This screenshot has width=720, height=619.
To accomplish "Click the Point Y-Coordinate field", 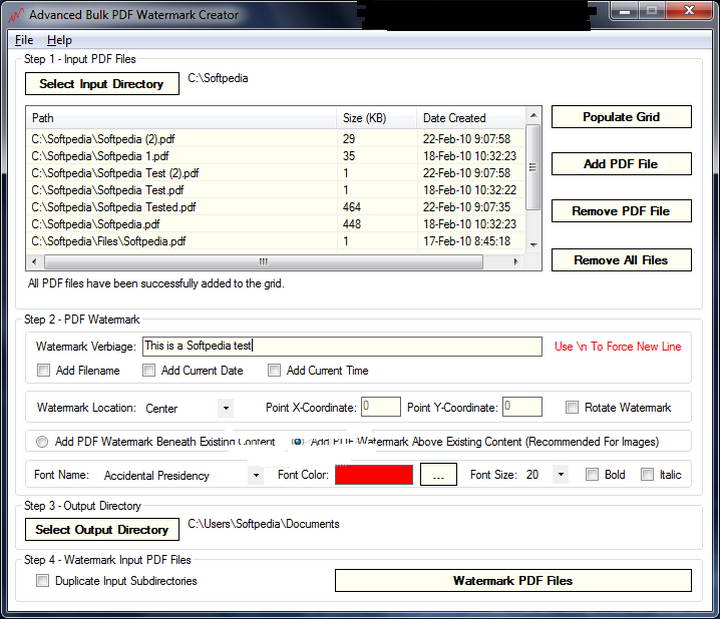I will (x=522, y=407).
